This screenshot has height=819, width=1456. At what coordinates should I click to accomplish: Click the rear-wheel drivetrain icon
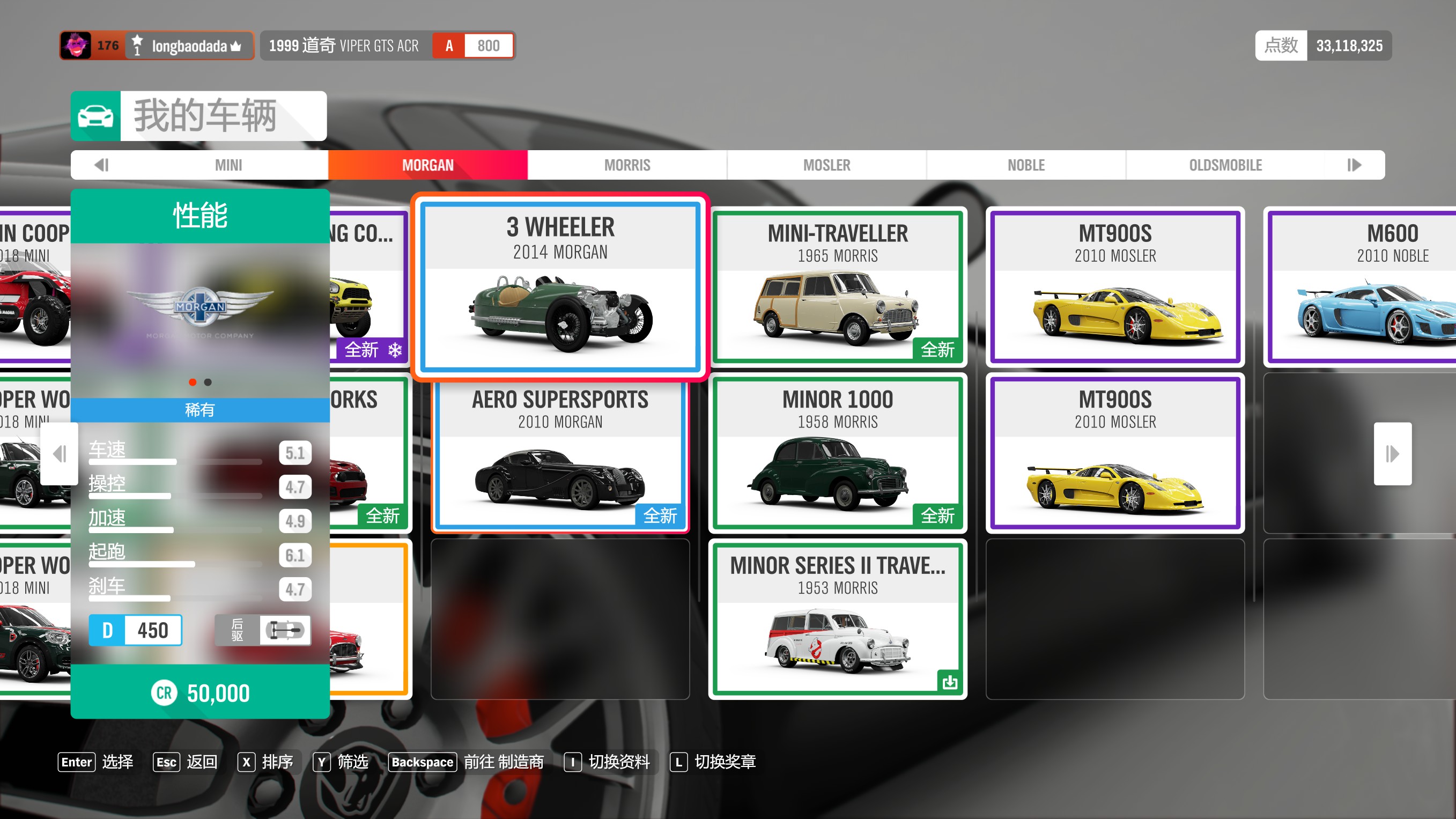pos(285,630)
